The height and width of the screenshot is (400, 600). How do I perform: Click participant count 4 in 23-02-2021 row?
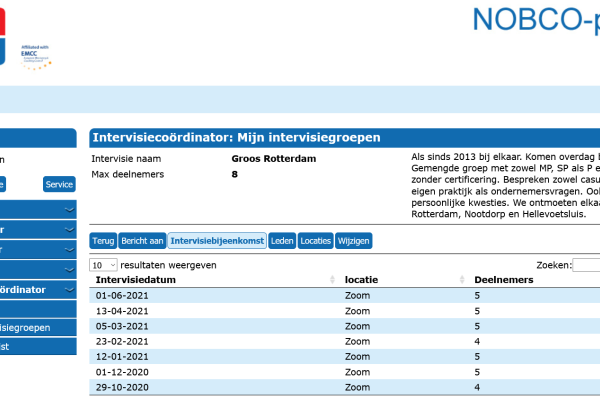click(x=477, y=341)
